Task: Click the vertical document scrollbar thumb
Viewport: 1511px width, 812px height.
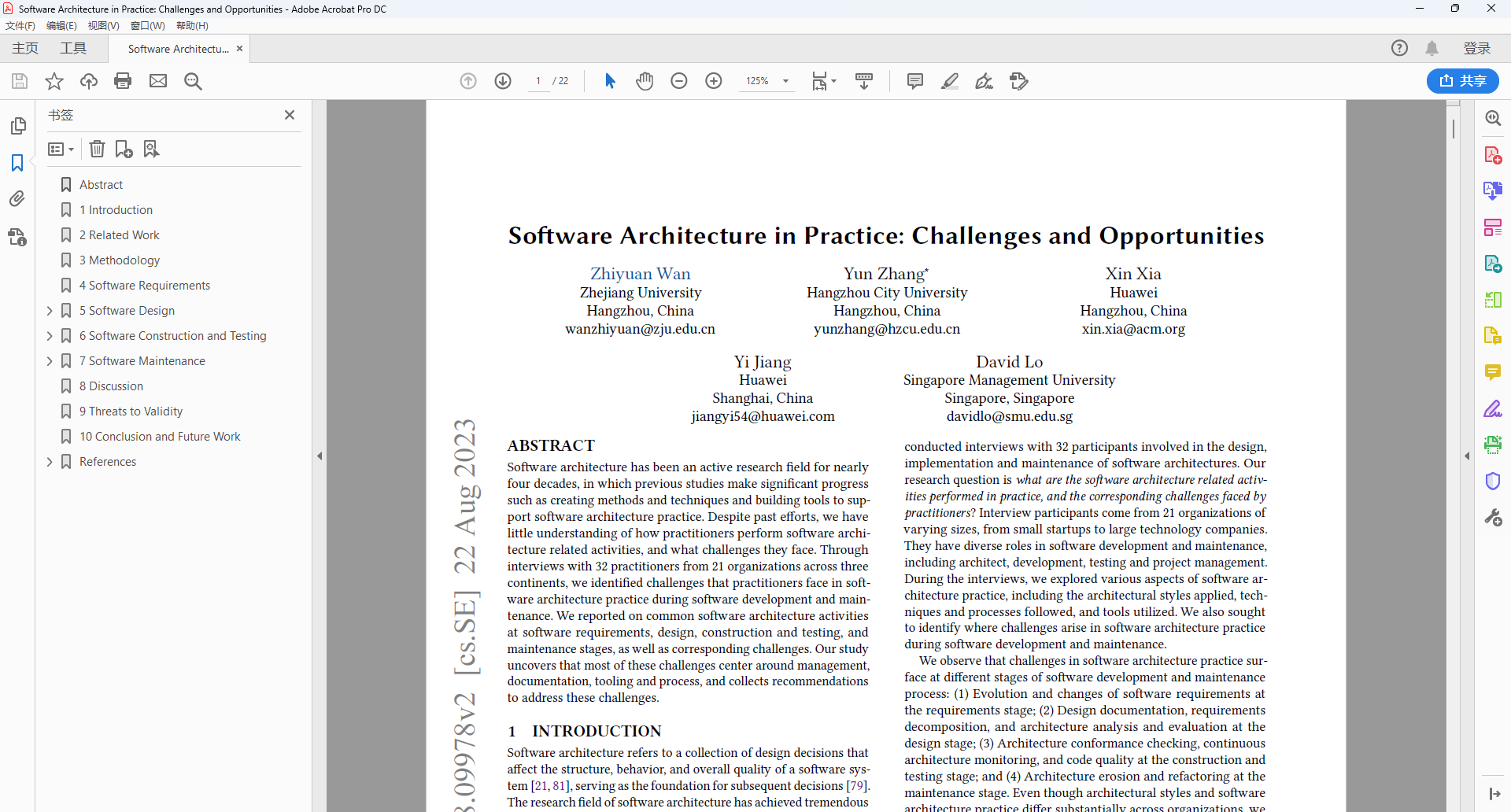Action: coord(1454,128)
